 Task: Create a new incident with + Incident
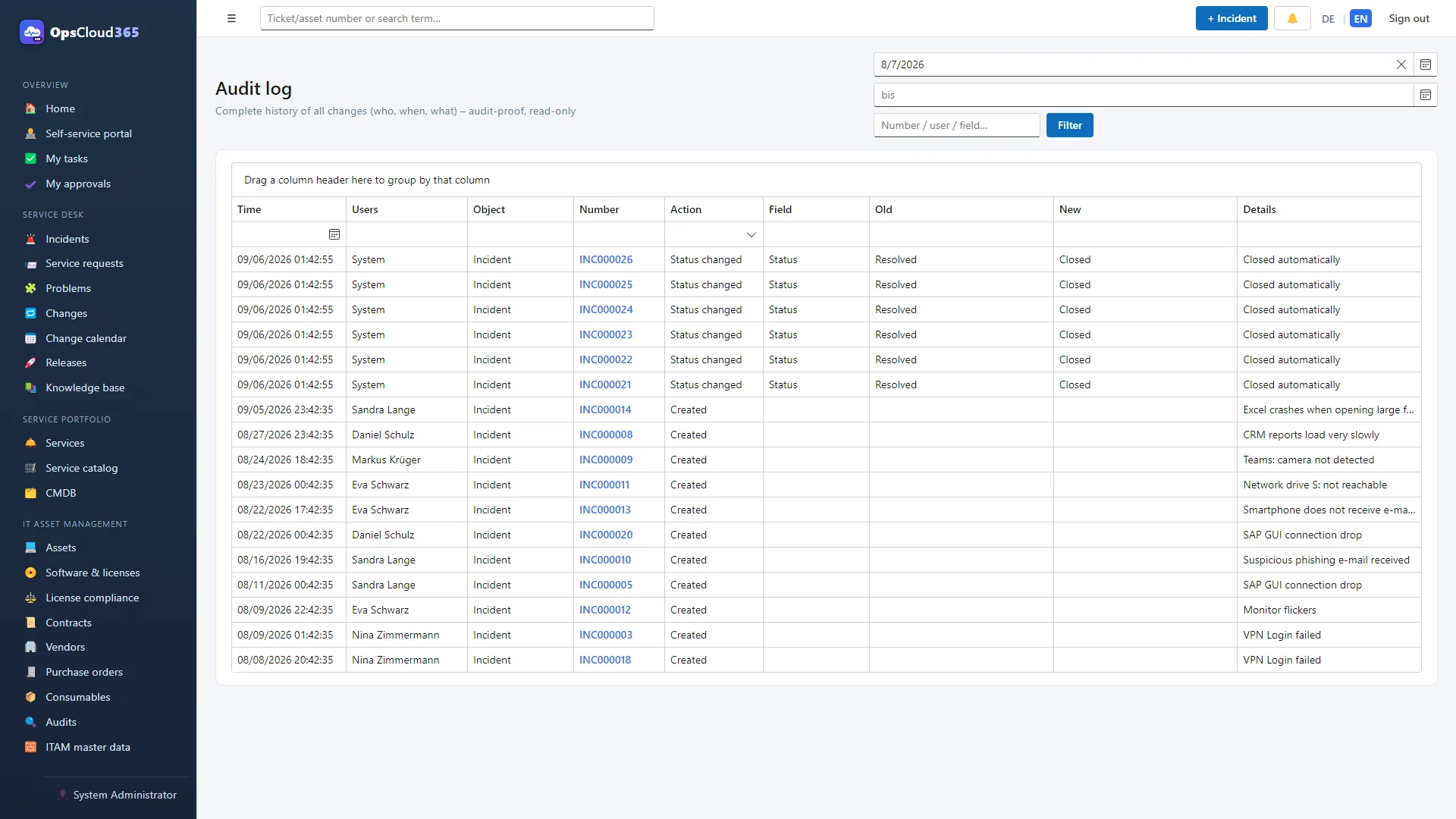pyautogui.click(x=1232, y=18)
